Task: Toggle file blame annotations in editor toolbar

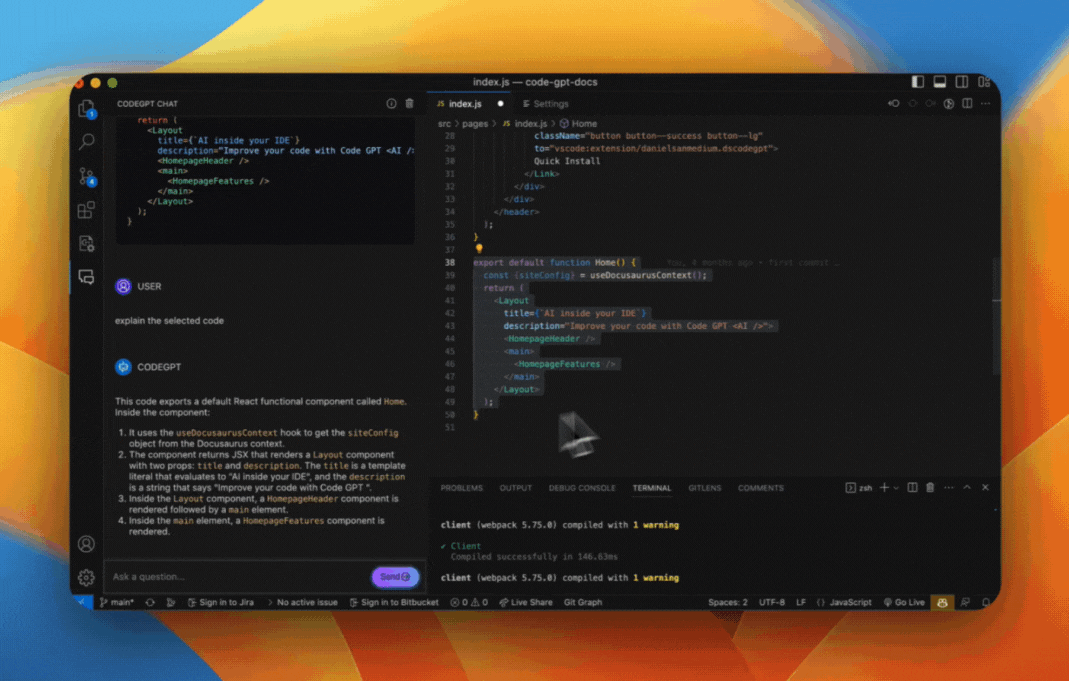Action: (x=948, y=104)
